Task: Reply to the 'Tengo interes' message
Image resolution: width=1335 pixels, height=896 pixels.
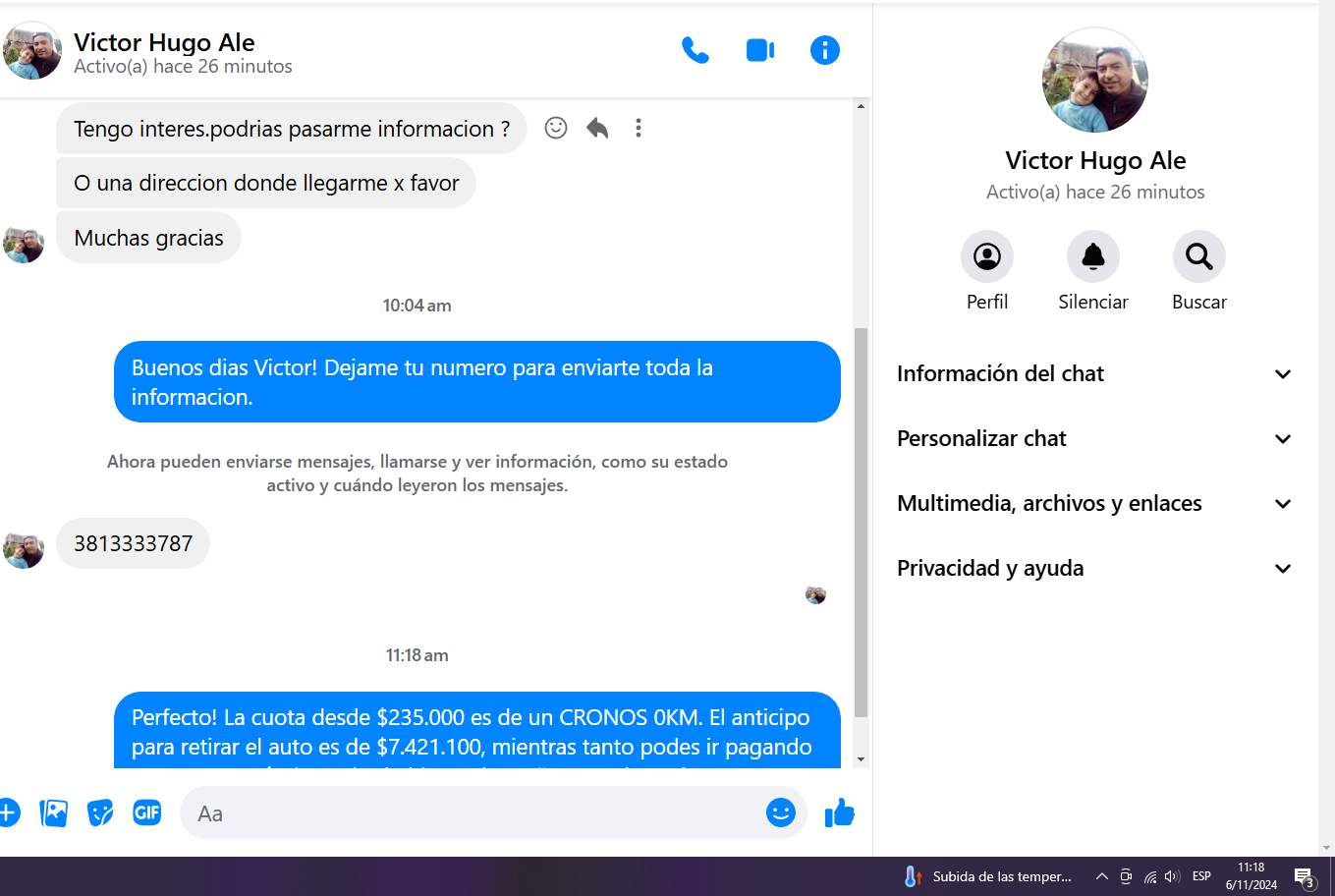Action: [x=597, y=128]
